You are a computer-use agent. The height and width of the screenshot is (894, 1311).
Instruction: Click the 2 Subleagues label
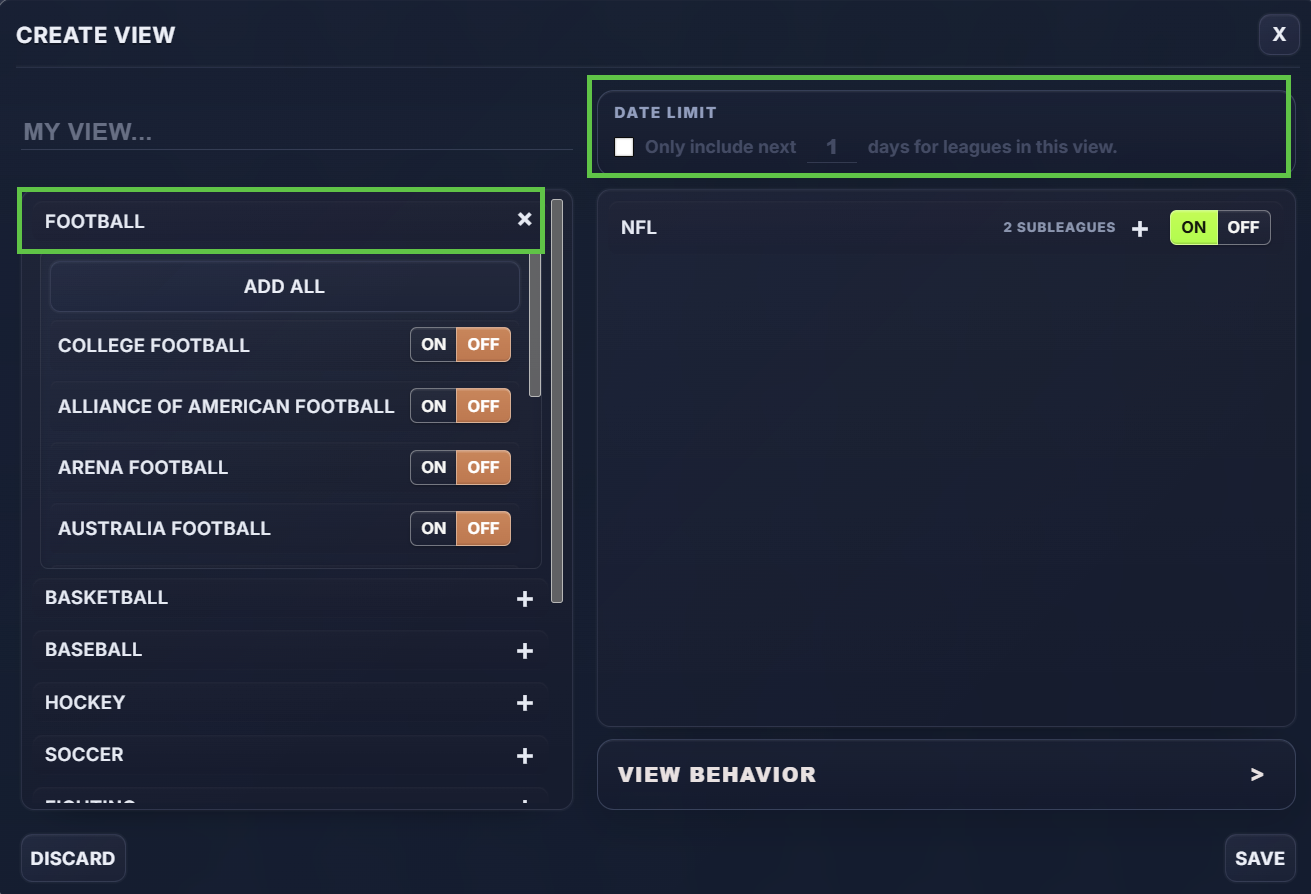point(1059,228)
